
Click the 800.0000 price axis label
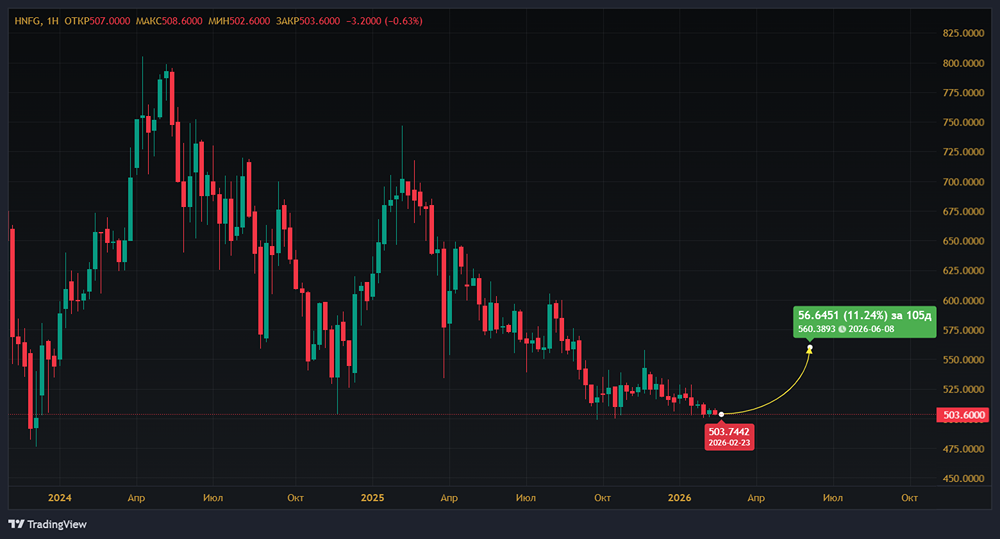(963, 63)
